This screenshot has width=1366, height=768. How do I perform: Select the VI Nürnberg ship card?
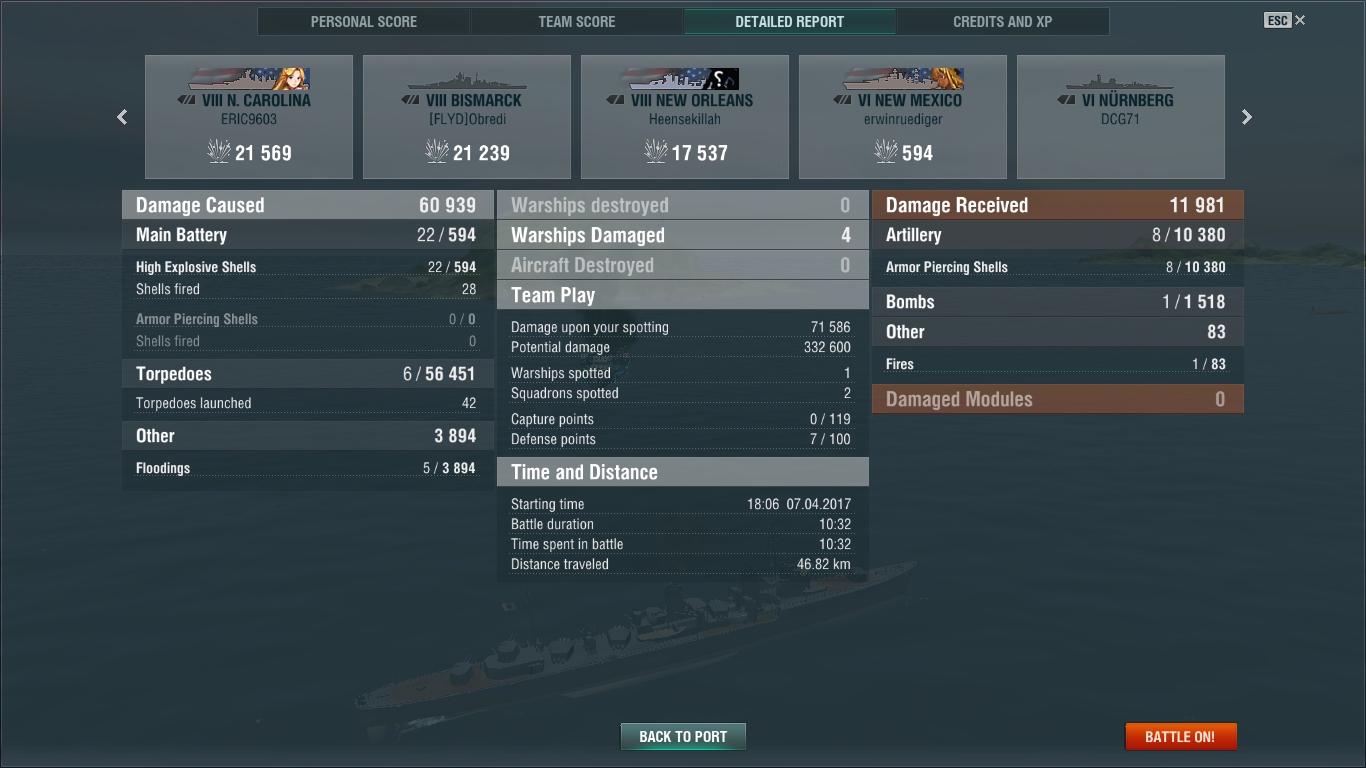pos(1121,117)
